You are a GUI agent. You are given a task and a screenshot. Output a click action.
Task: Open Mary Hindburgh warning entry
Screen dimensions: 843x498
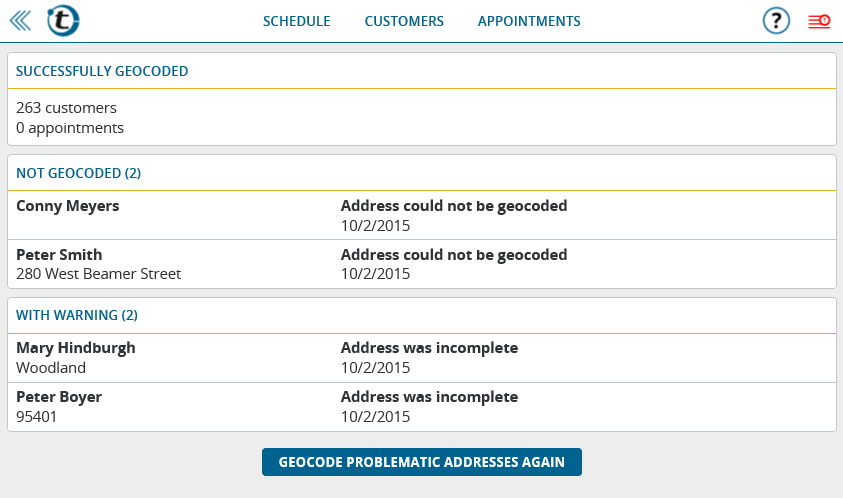(76, 348)
